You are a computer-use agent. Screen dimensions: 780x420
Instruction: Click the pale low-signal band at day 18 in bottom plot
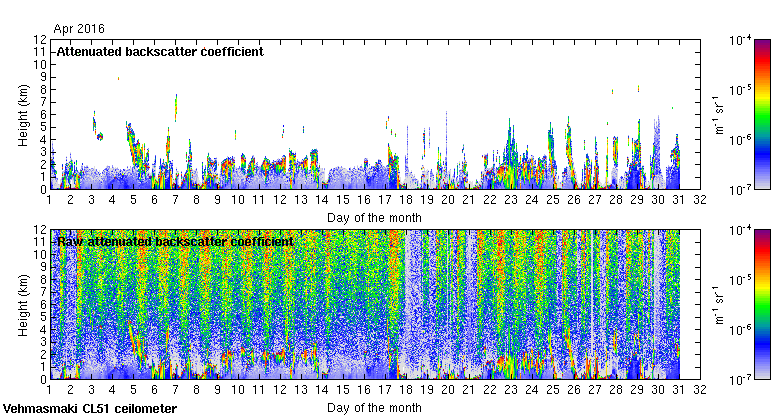(413, 304)
